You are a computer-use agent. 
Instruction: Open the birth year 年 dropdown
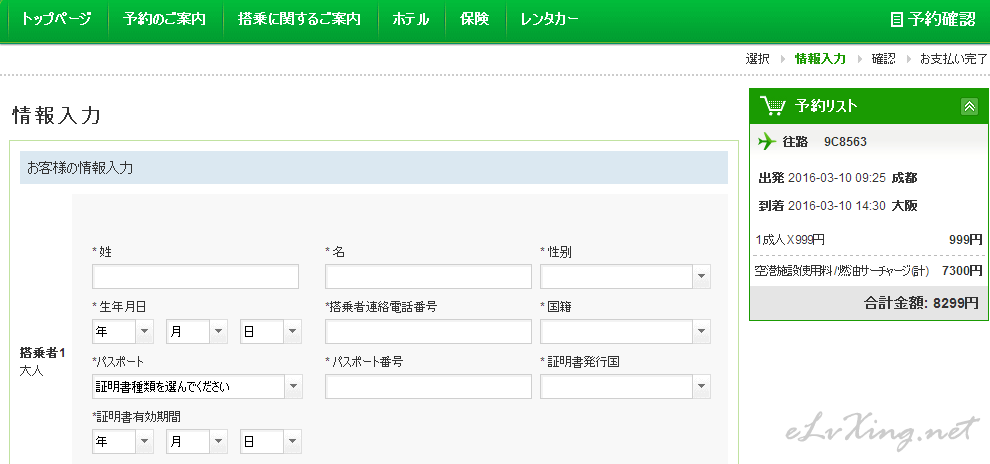point(123,332)
